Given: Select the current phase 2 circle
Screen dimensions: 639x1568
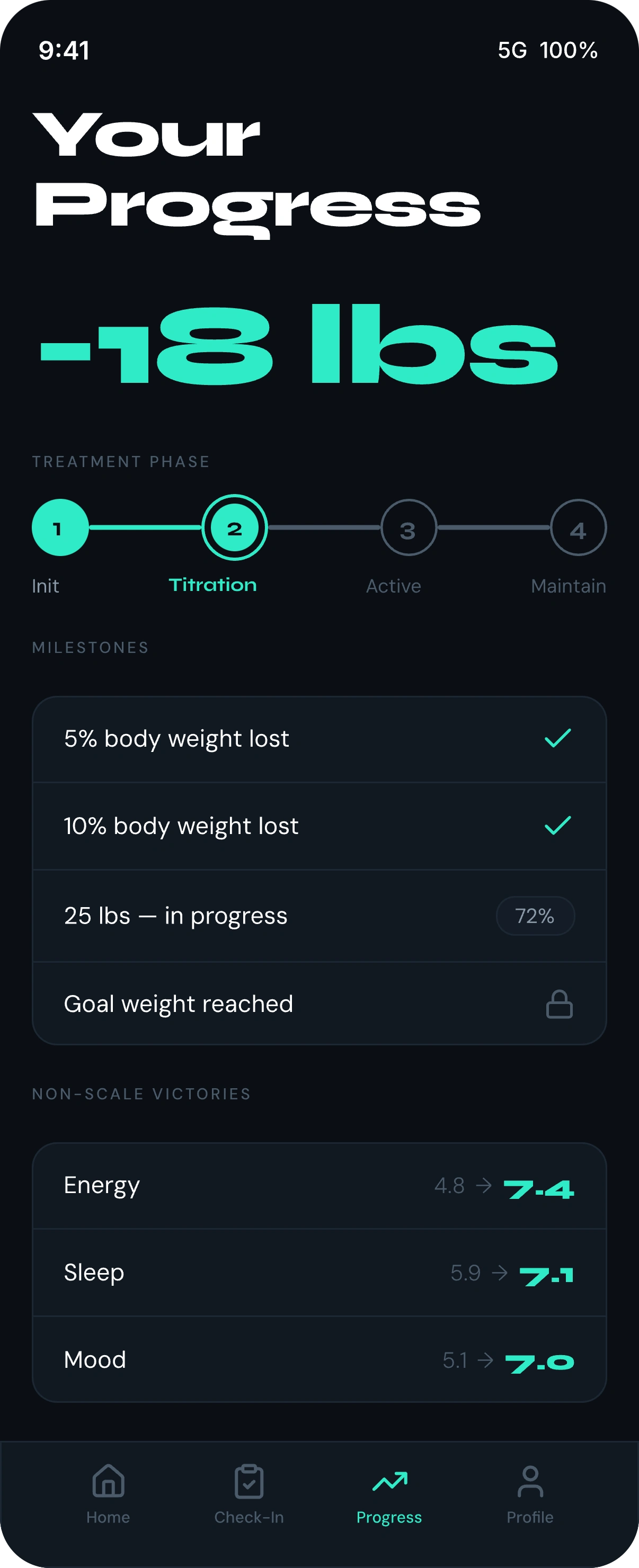Looking at the screenshot, I should [235, 527].
